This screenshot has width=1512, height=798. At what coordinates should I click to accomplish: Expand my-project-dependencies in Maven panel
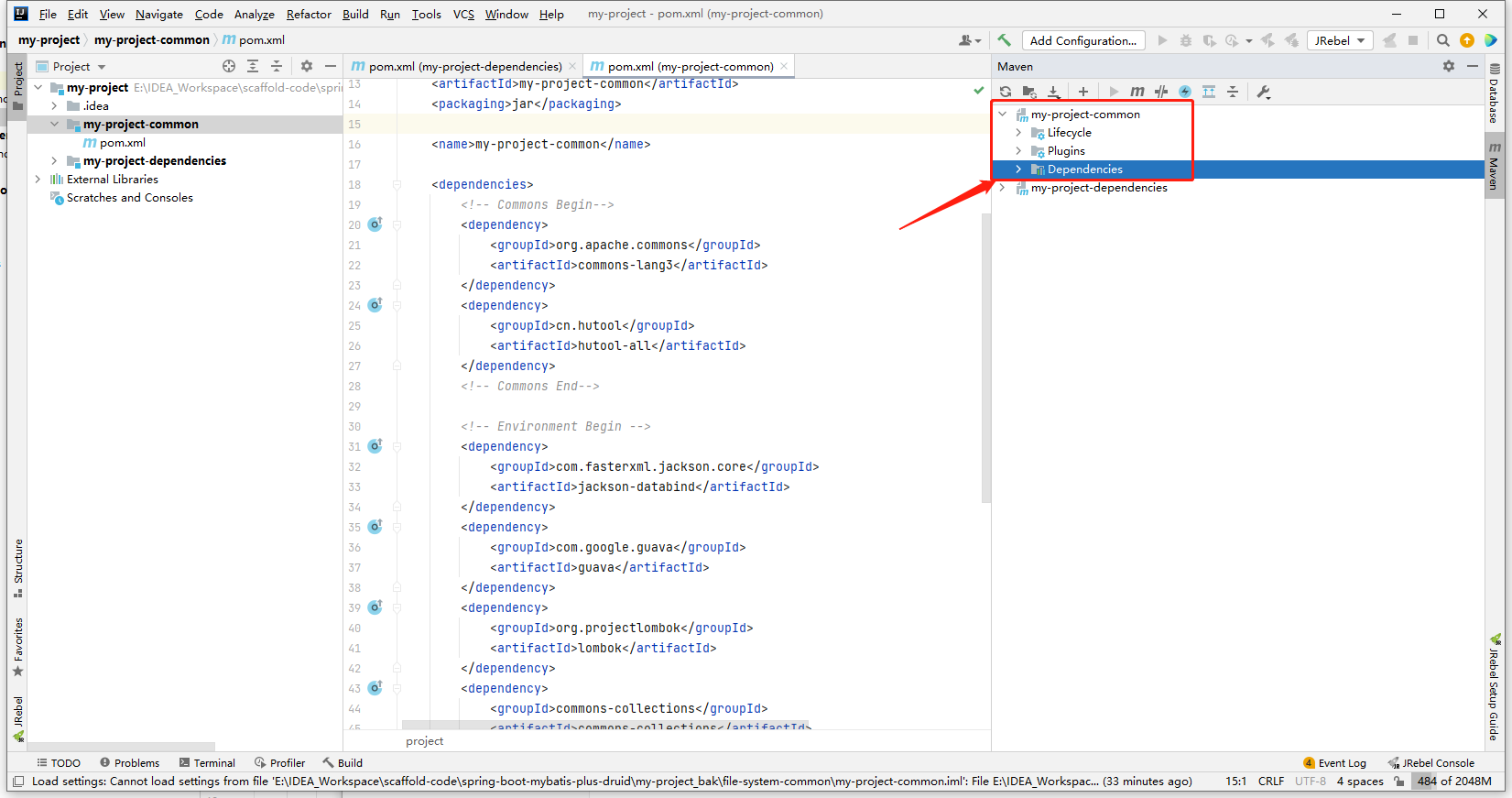1002,188
